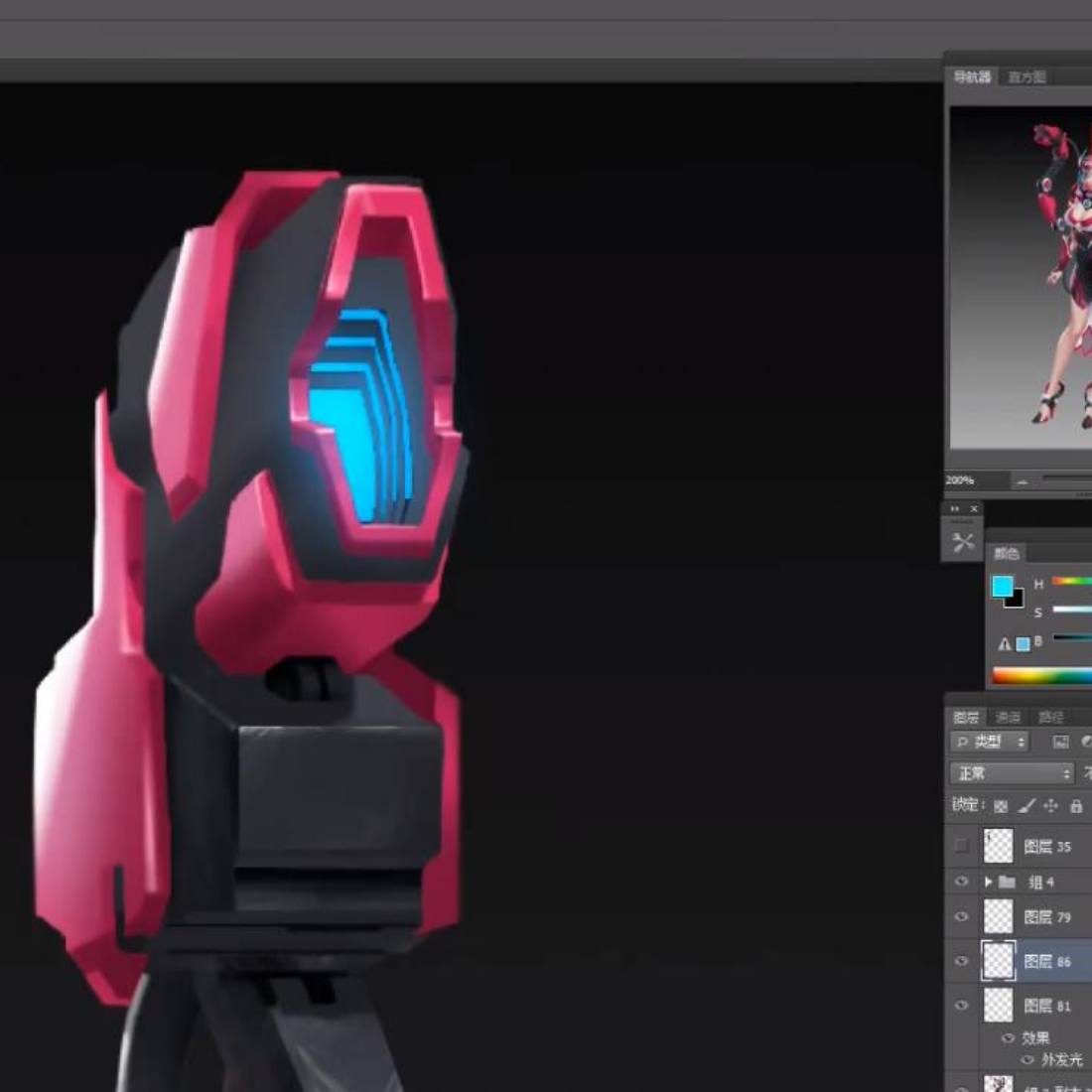Click the pixel layer filter icon

(1060, 742)
